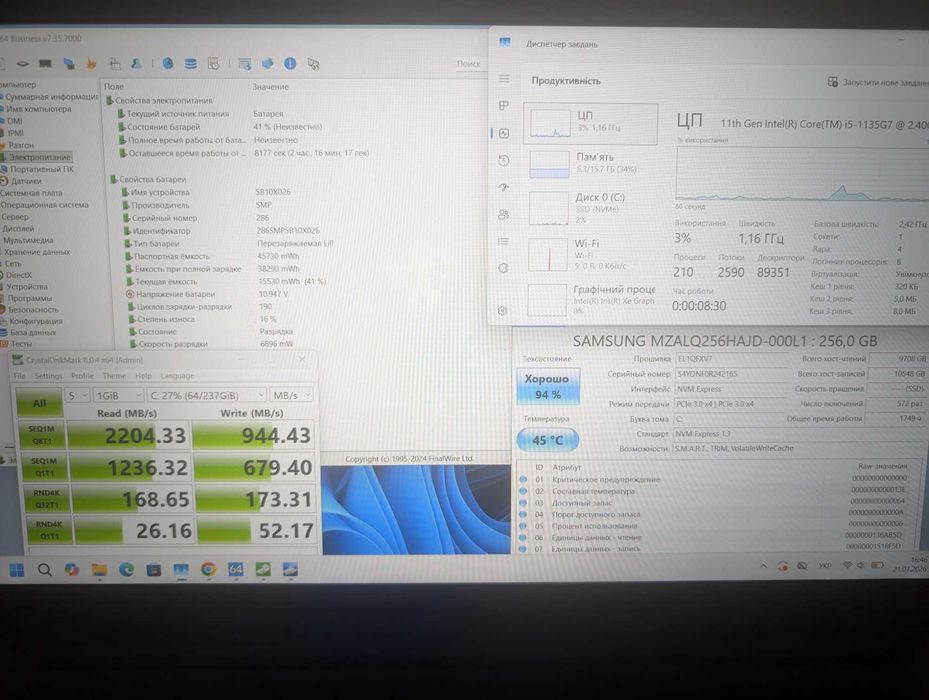Run the SEQ1M Q1T1 test
Screen dimensions: 929x700
pos(43,467)
